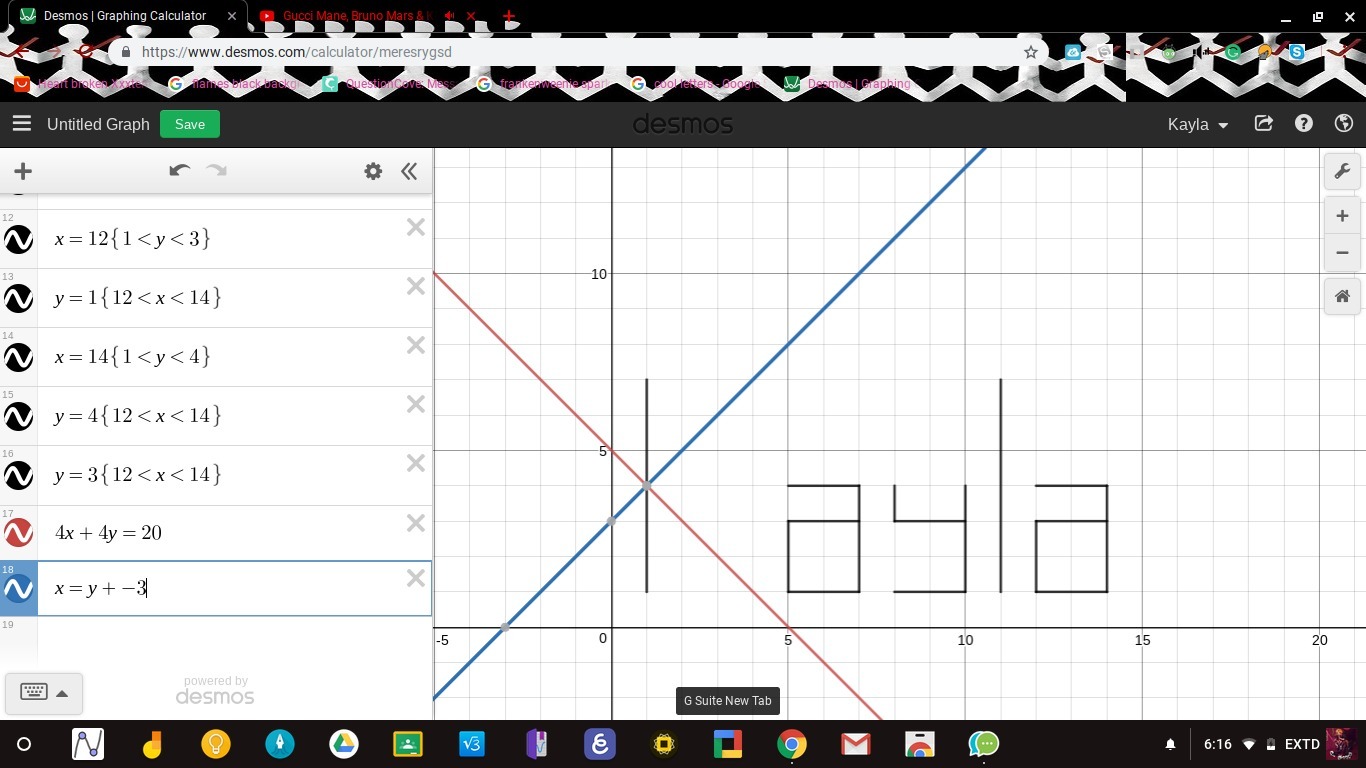Delete the y = 4 expression
The image size is (1366, 768).
click(416, 405)
